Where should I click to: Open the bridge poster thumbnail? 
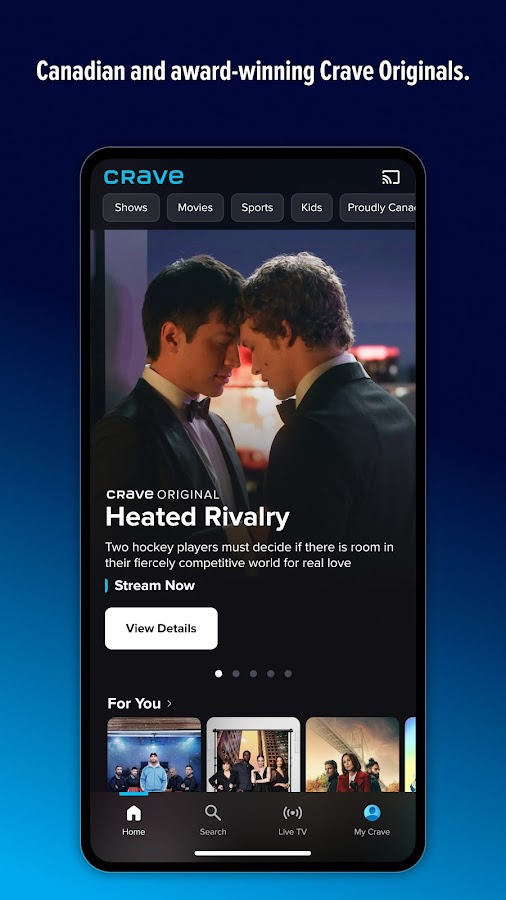click(352, 754)
